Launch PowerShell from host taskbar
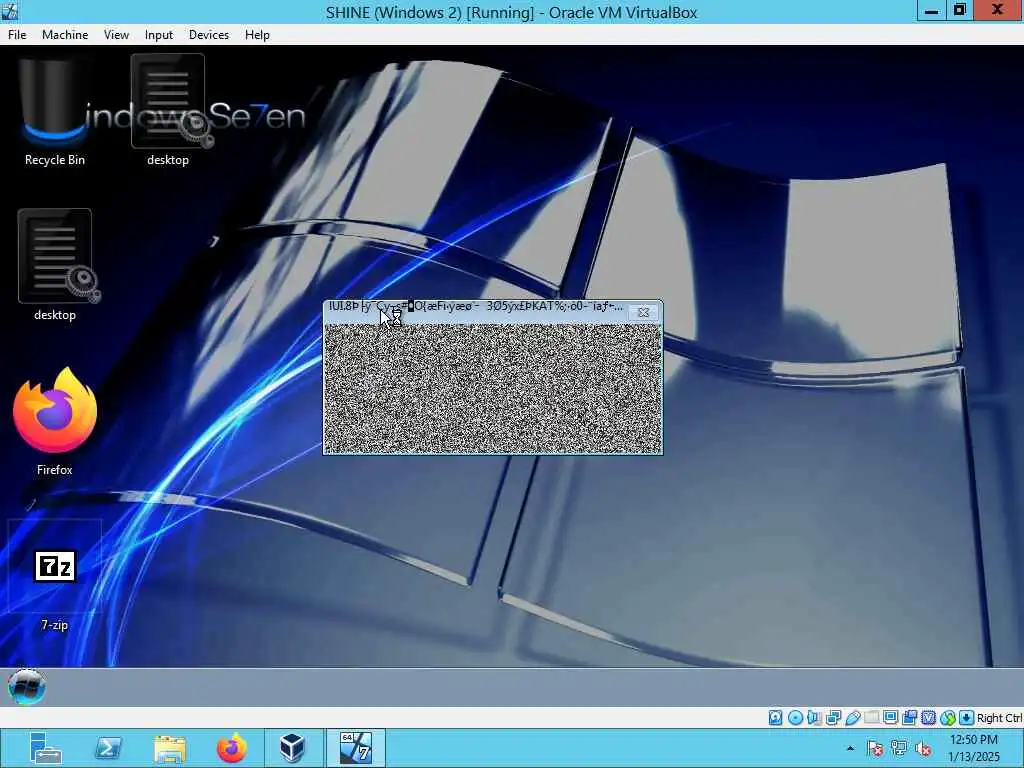Viewport: 1024px width, 768px height. click(108, 748)
